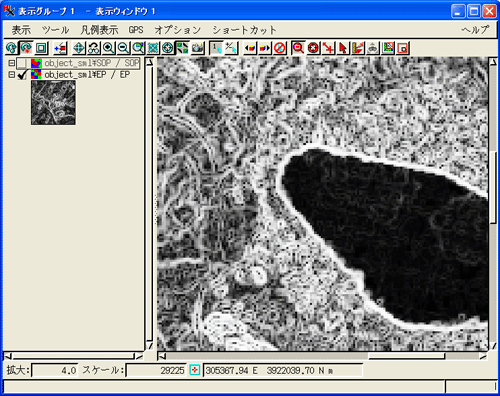The height and width of the screenshot is (396, 500).
Task: Select the red arrow pointer tool
Action: (343, 48)
